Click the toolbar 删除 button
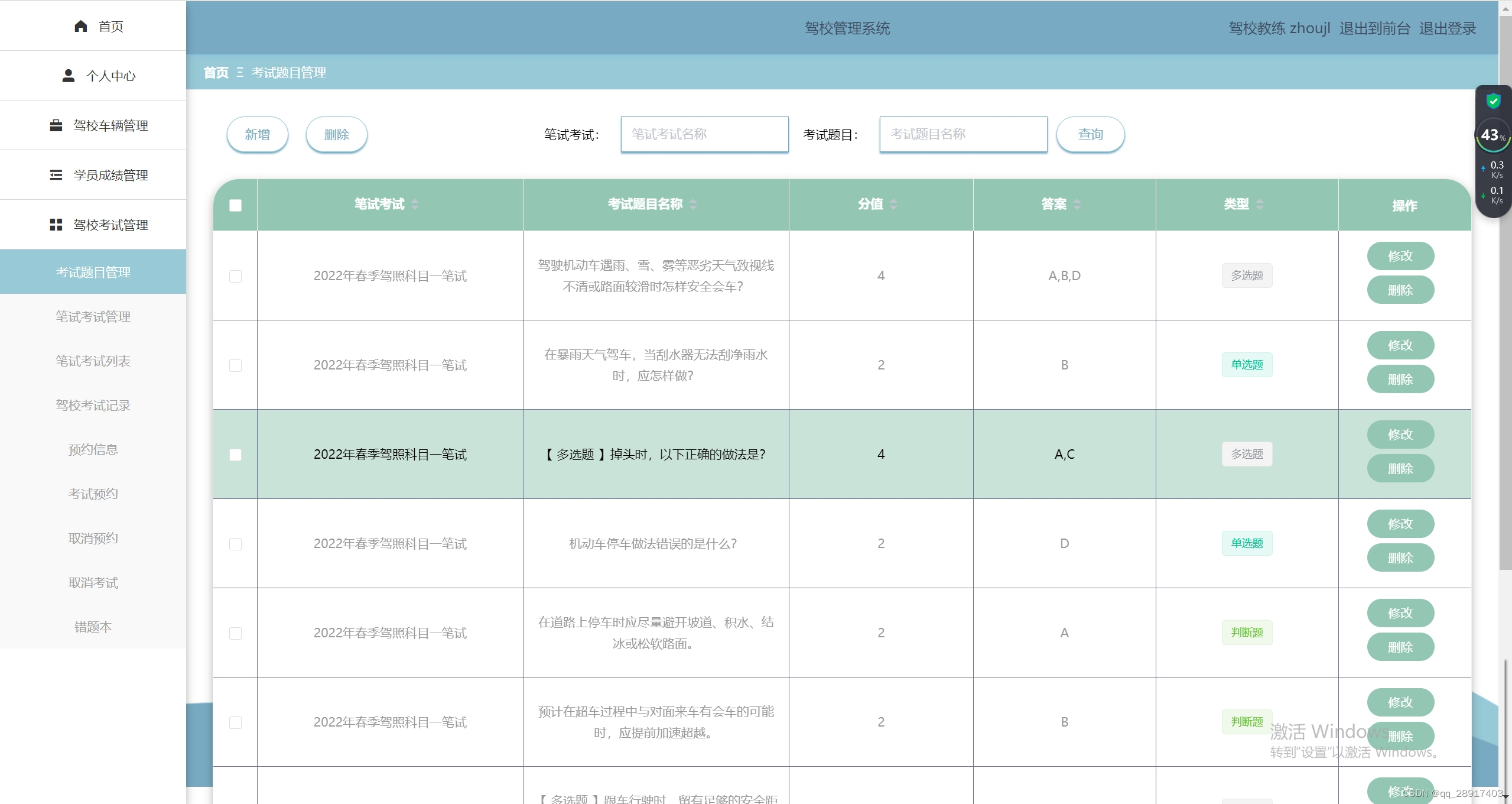 click(337, 135)
